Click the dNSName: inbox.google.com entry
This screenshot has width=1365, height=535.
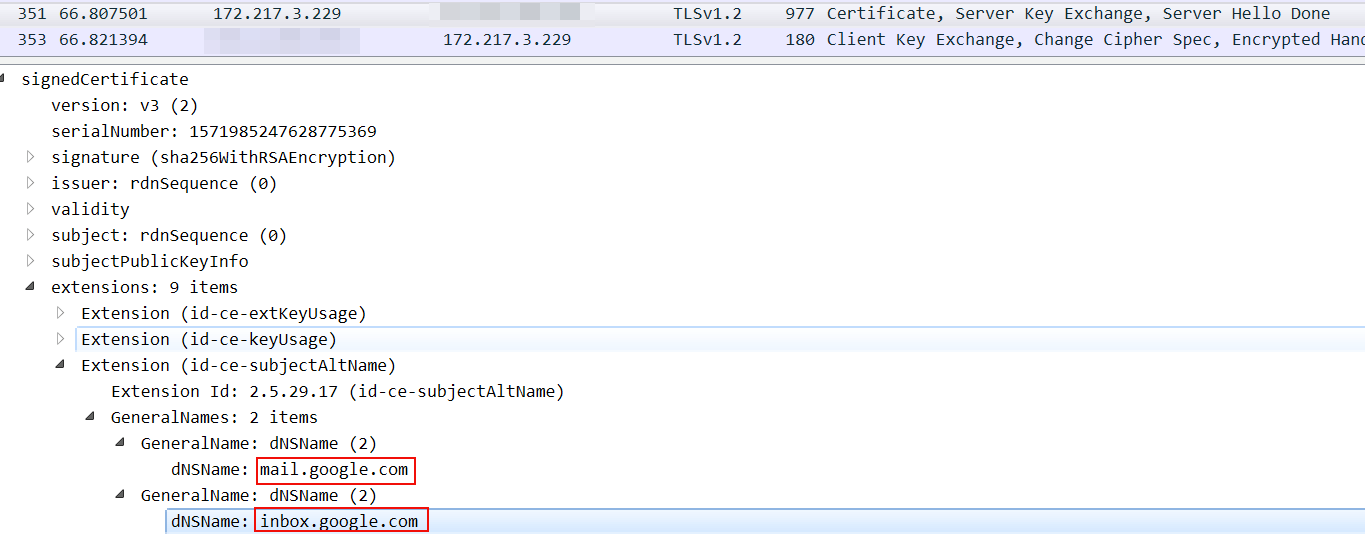tap(340, 521)
